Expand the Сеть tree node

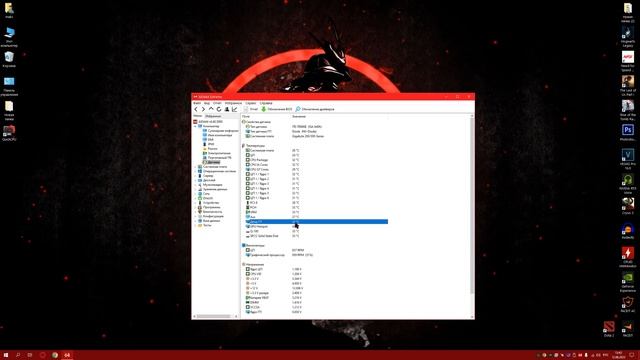(195, 193)
